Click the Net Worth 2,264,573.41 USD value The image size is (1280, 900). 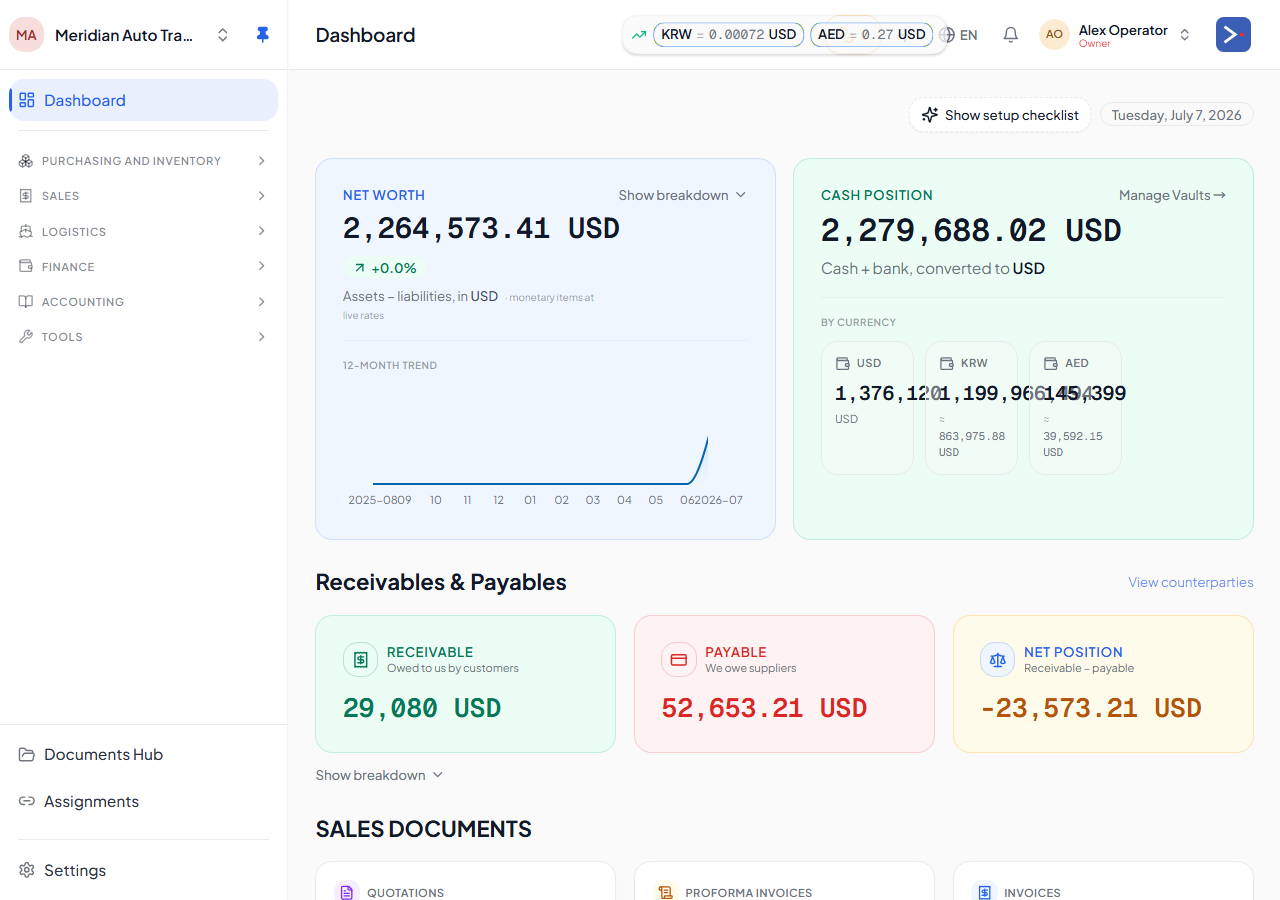[x=481, y=230]
